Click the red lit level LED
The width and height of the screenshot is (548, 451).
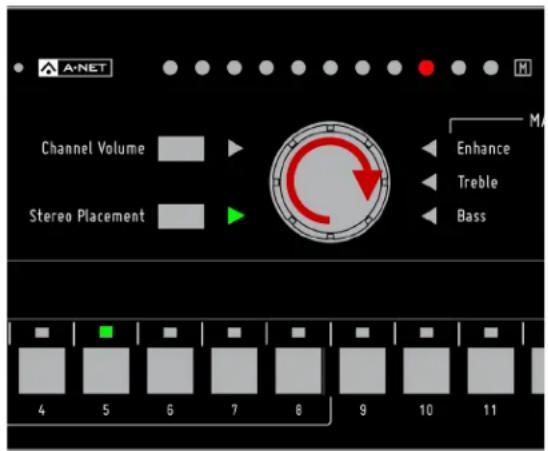click(x=426, y=67)
